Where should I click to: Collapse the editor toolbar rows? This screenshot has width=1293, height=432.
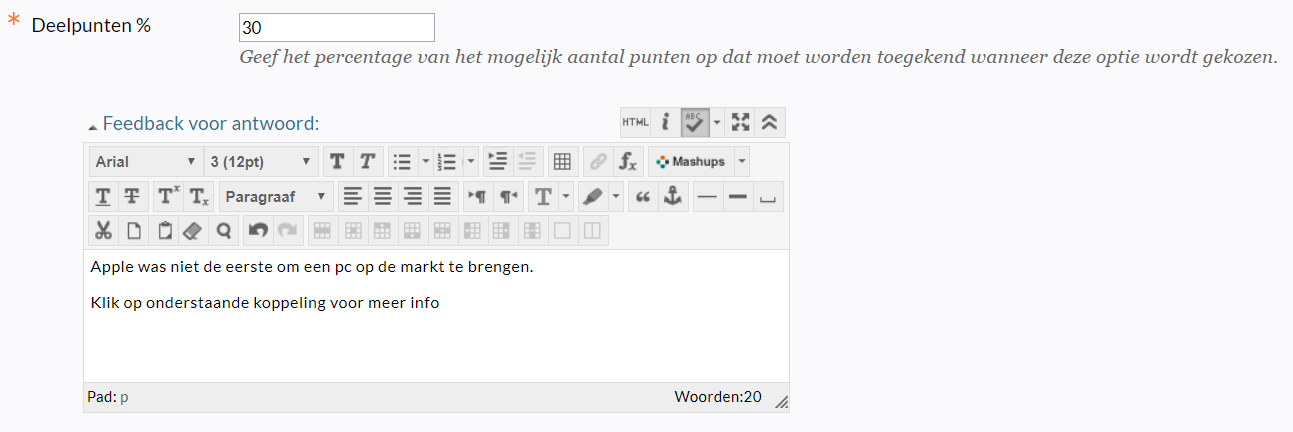pyautogui.click(x=770, y=122)
